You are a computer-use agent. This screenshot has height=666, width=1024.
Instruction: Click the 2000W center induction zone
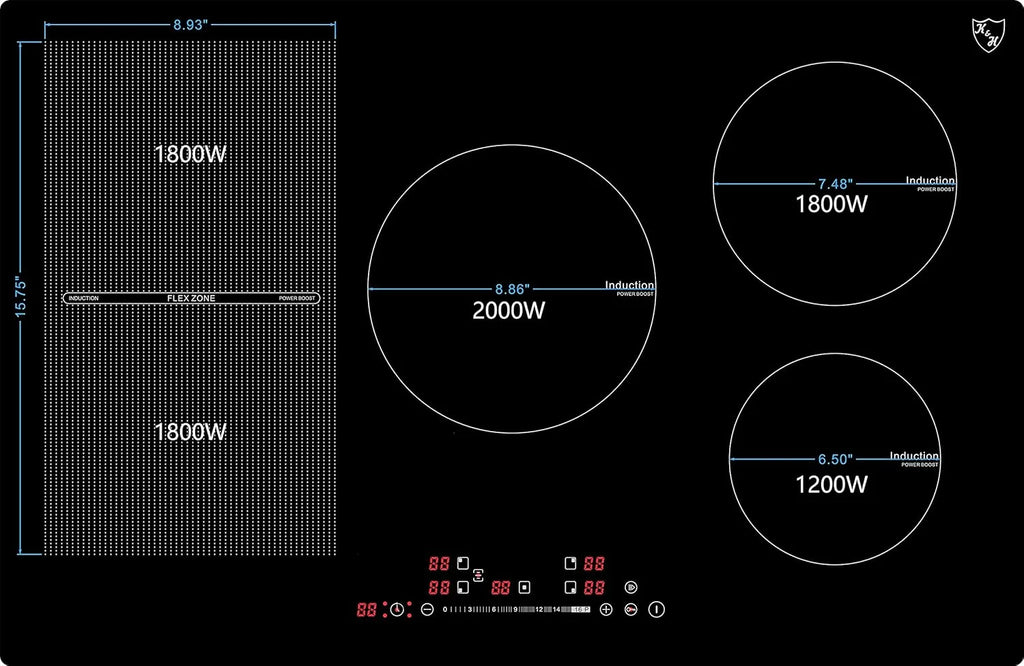point(511,289)
